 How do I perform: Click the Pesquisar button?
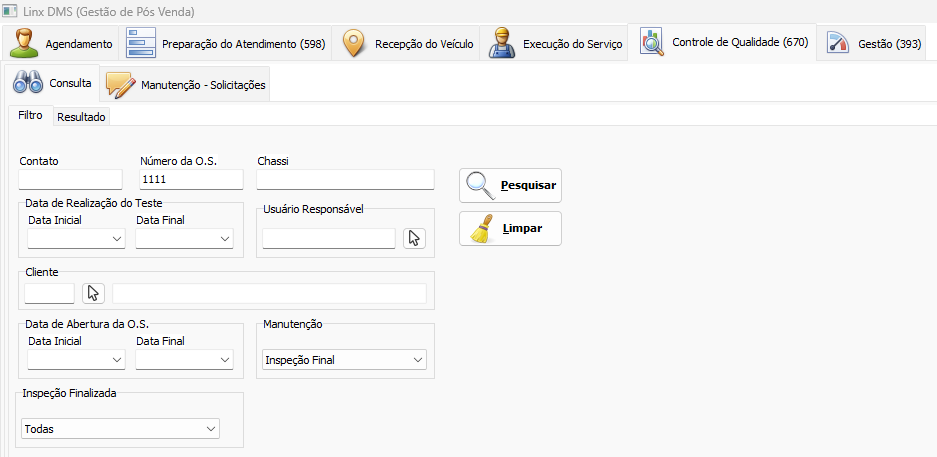pyautogui.click(x=510, y=186)
